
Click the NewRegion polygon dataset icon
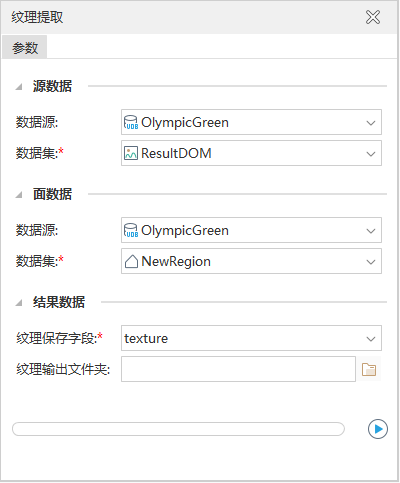click(x=131, y=261)
